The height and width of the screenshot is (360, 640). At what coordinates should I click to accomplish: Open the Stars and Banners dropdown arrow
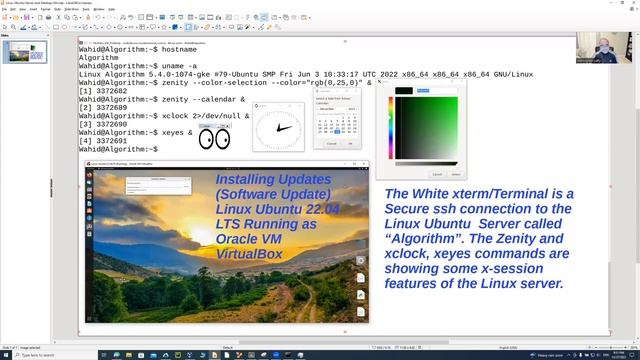pos(169,27)
